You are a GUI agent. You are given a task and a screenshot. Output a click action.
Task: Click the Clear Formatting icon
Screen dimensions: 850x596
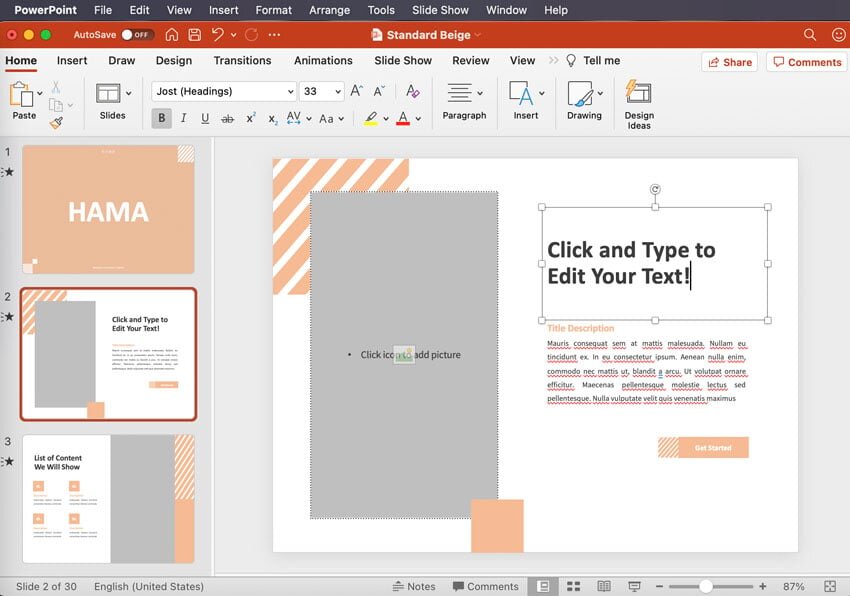coord(413,91)
